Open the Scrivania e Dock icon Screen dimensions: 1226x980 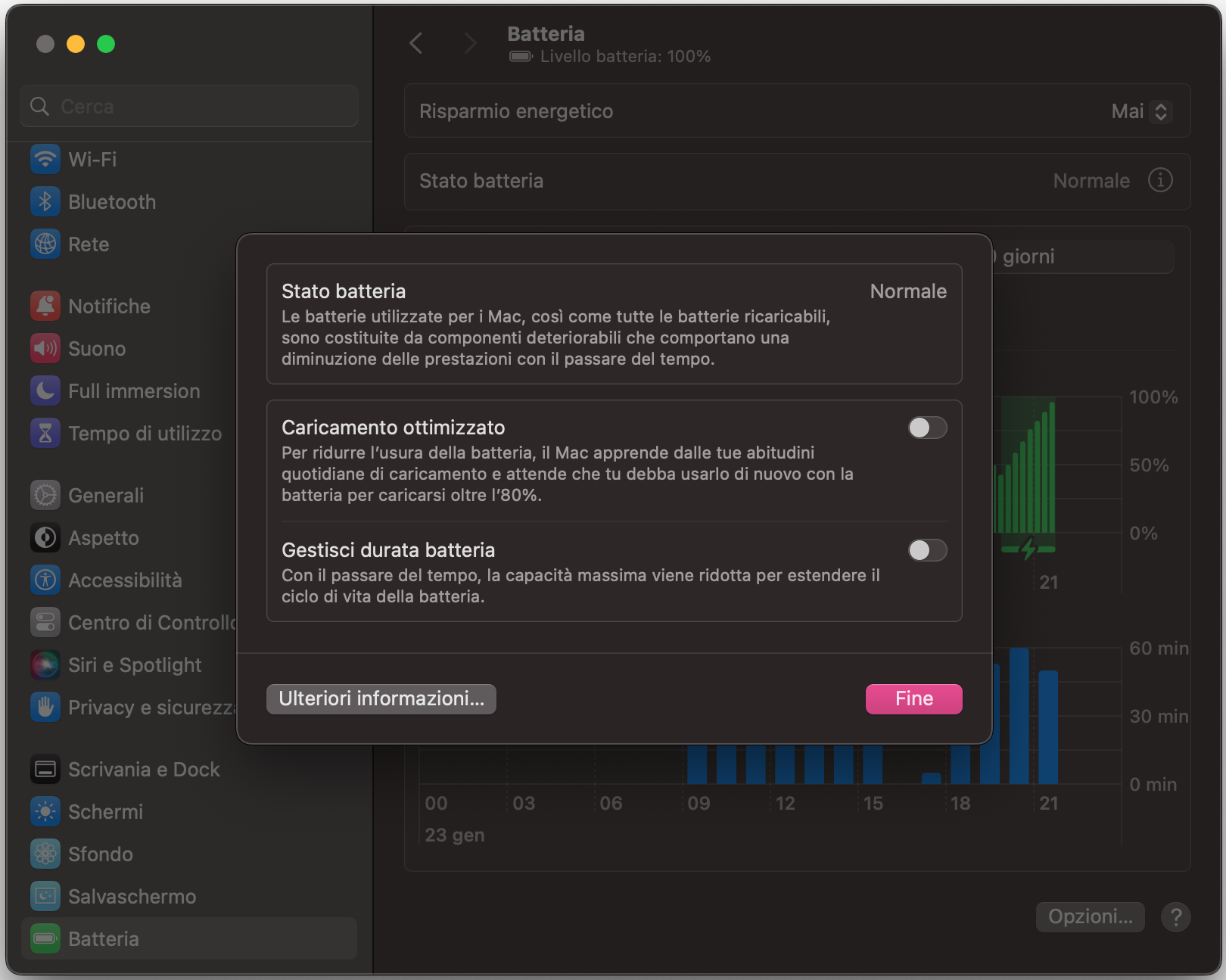[45, 769]
